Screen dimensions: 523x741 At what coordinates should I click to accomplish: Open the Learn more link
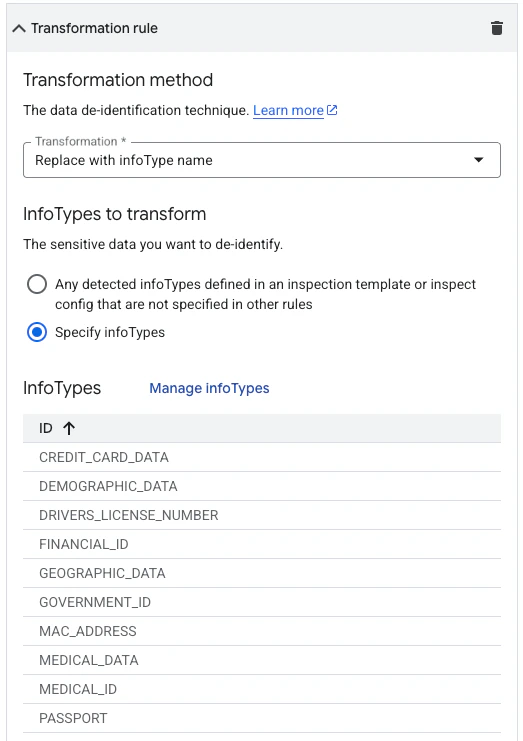pos(288,110)
